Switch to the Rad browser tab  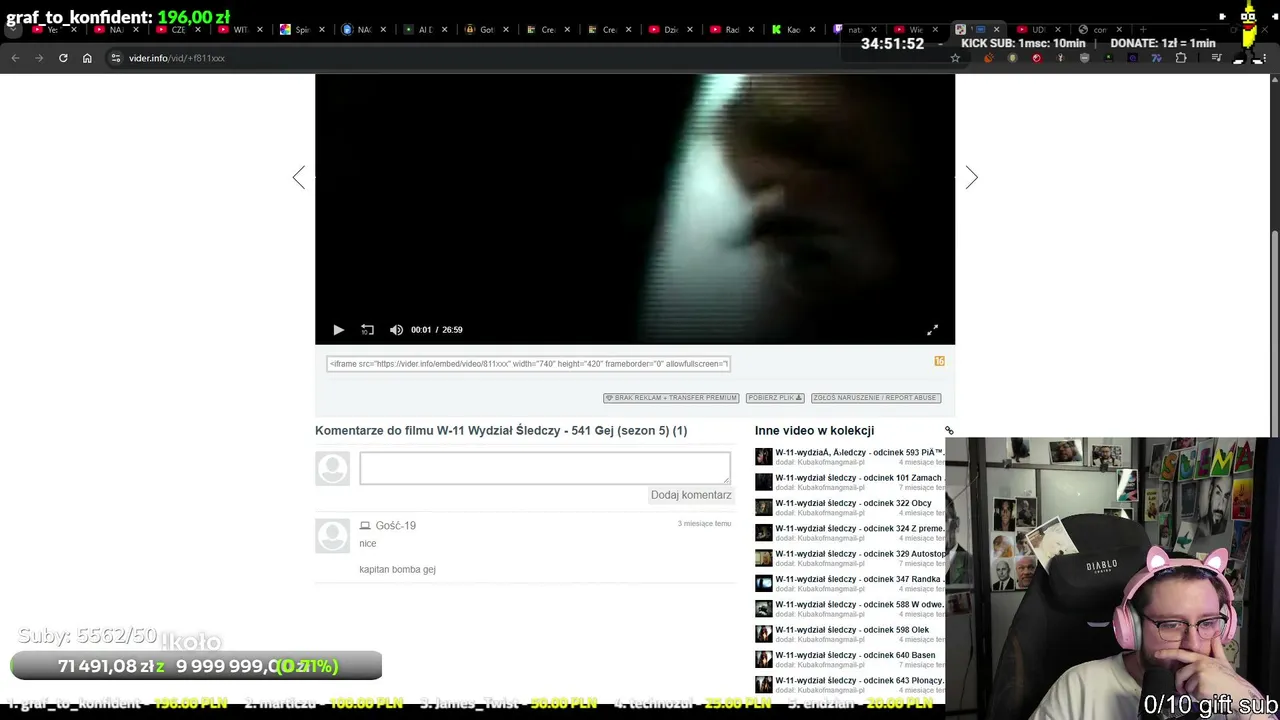click(731, 30)
